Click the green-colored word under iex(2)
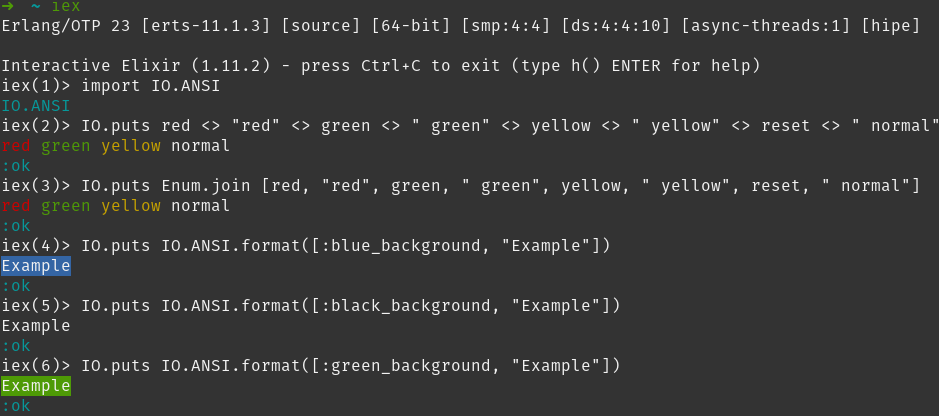Image resolution: width=939 pixels, height=416 pixels. click(66, 146)
